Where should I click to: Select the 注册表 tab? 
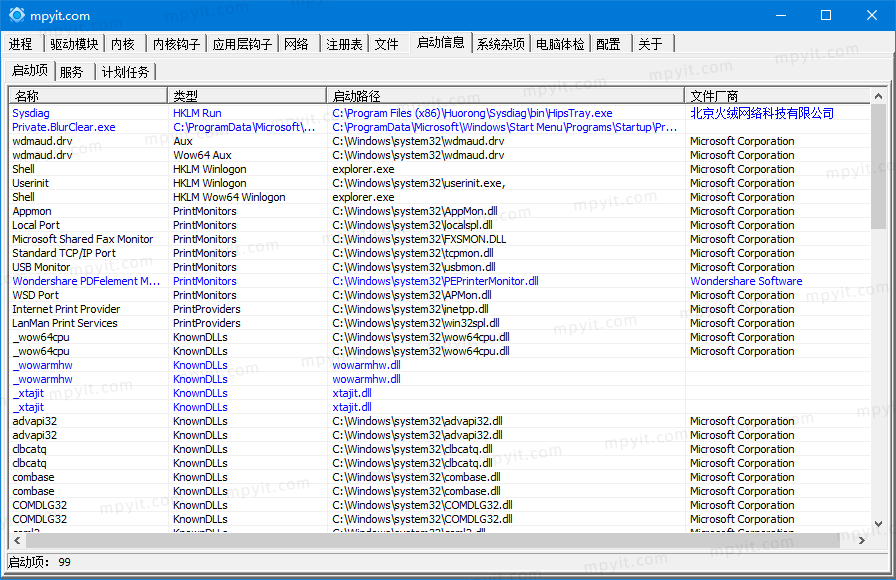point(344,44)
